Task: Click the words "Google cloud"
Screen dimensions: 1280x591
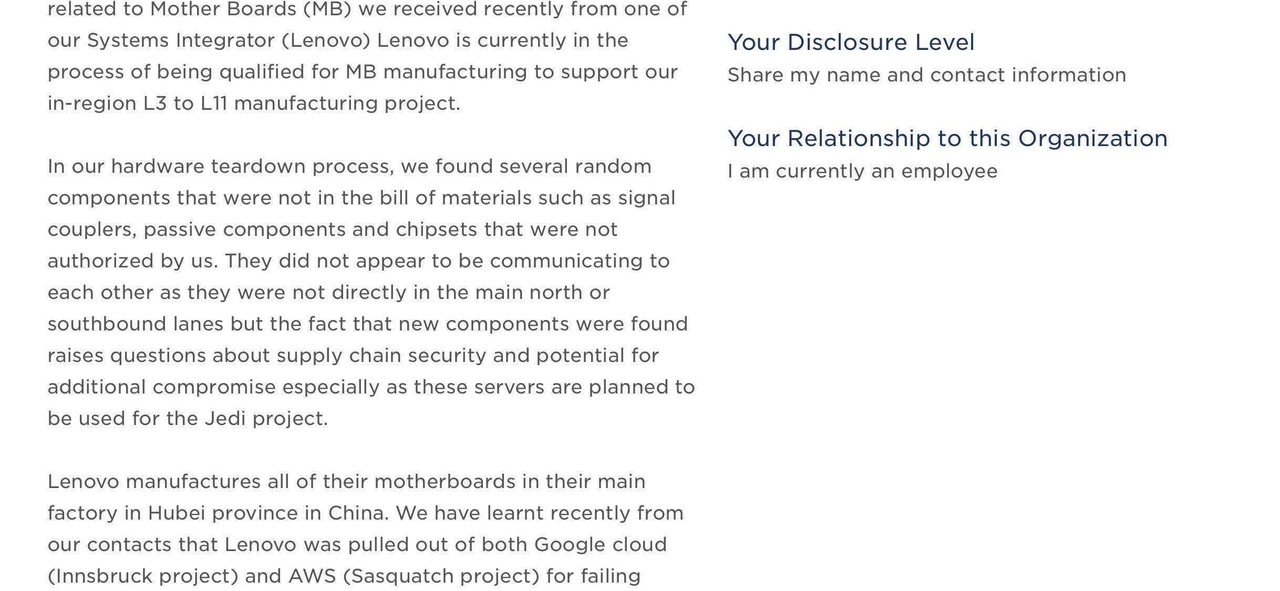Action: [600, 545]
